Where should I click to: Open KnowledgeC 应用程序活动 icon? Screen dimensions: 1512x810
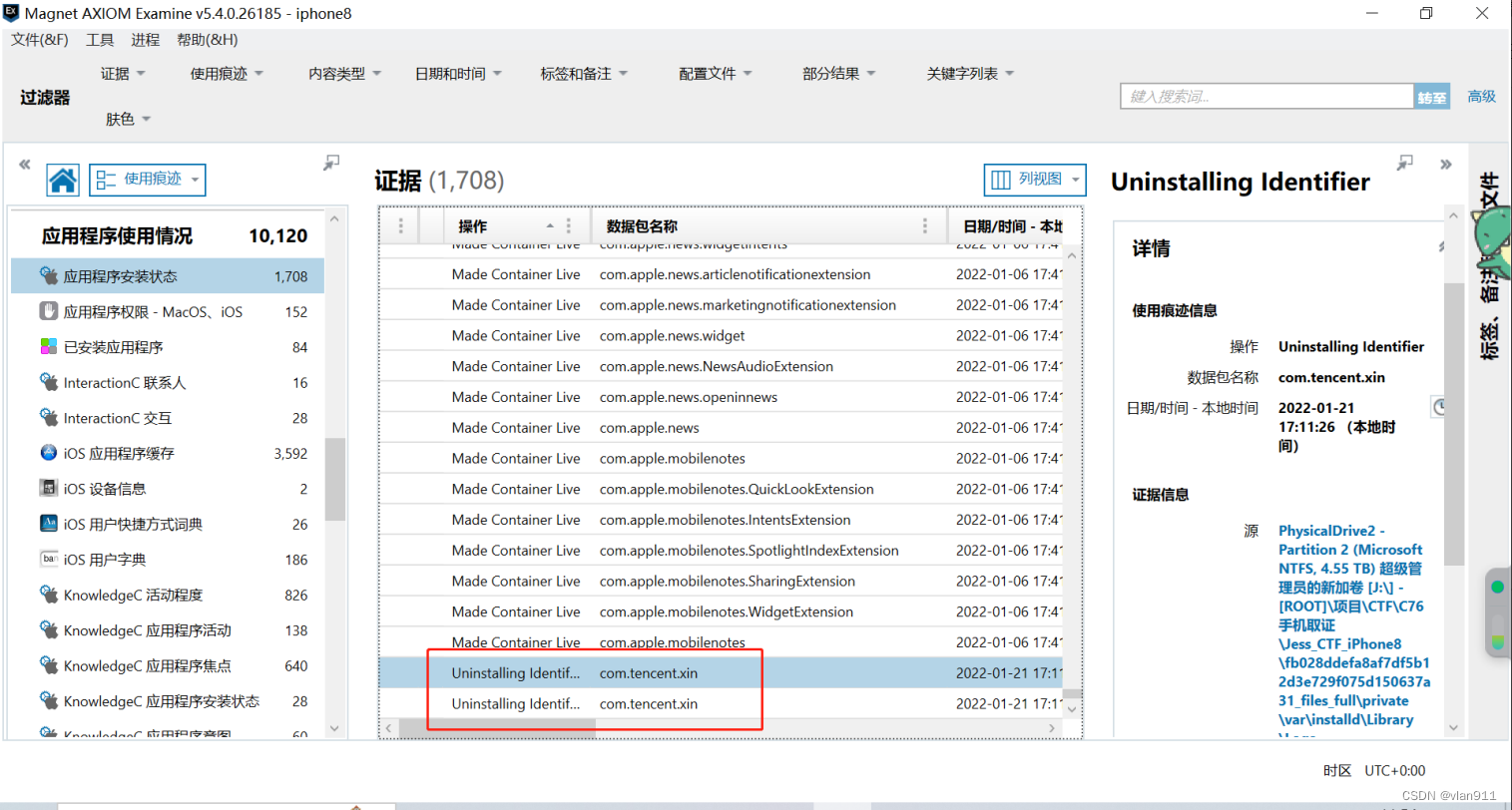pyautogui.click(x=48, y=629)
